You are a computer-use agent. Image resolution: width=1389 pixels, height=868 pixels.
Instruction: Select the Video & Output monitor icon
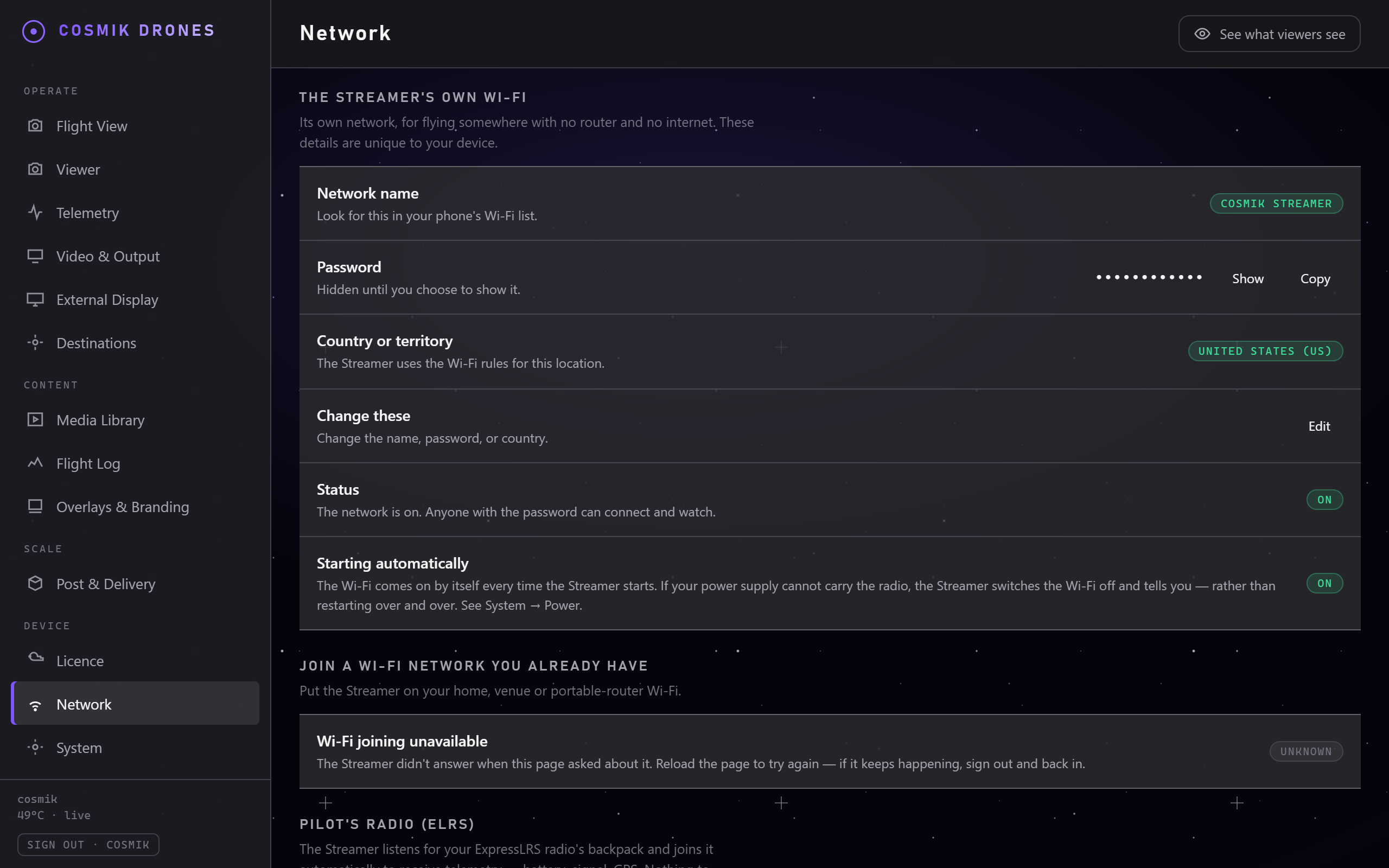tap(35, 256)
